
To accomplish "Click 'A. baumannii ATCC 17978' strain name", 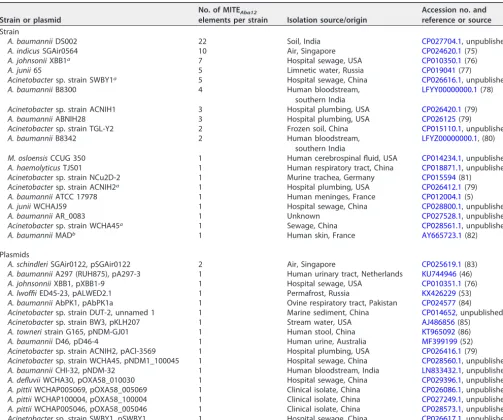I will 52,197.
